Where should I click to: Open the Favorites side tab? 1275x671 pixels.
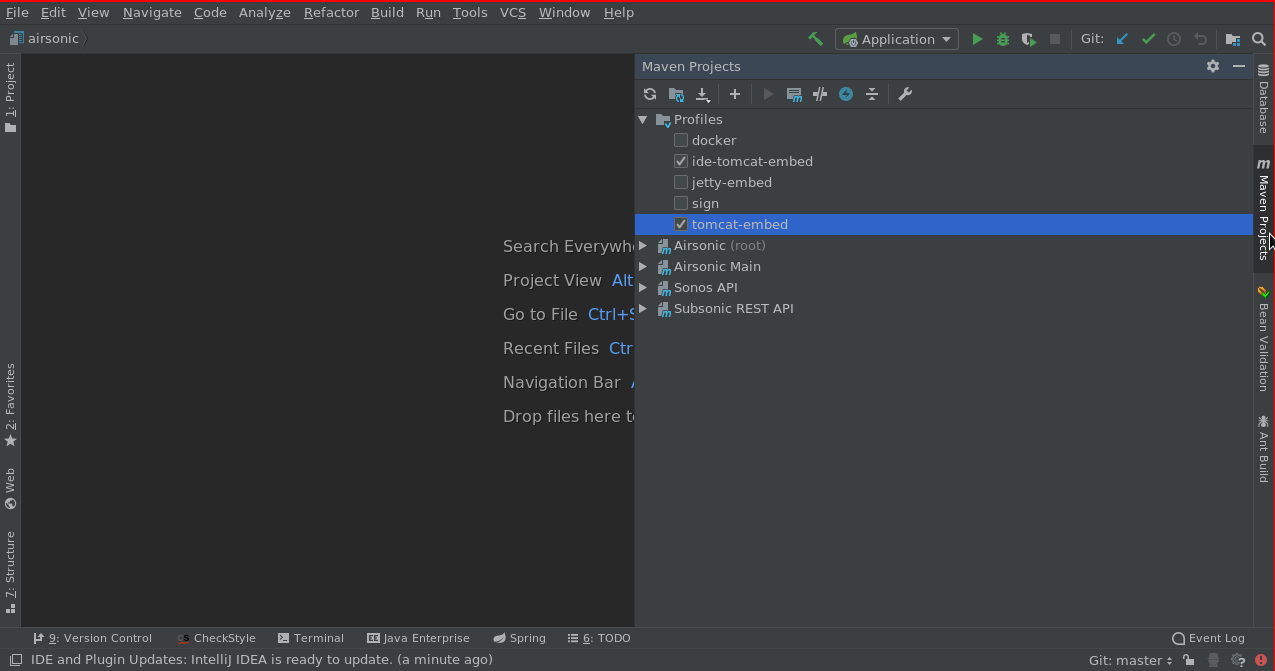click(10, 404)
